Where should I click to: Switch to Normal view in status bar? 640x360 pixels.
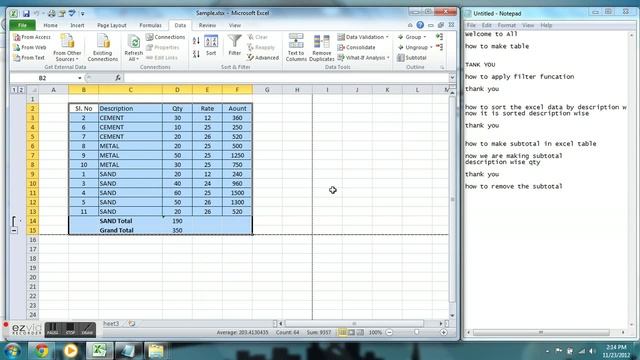coord(343,333)
